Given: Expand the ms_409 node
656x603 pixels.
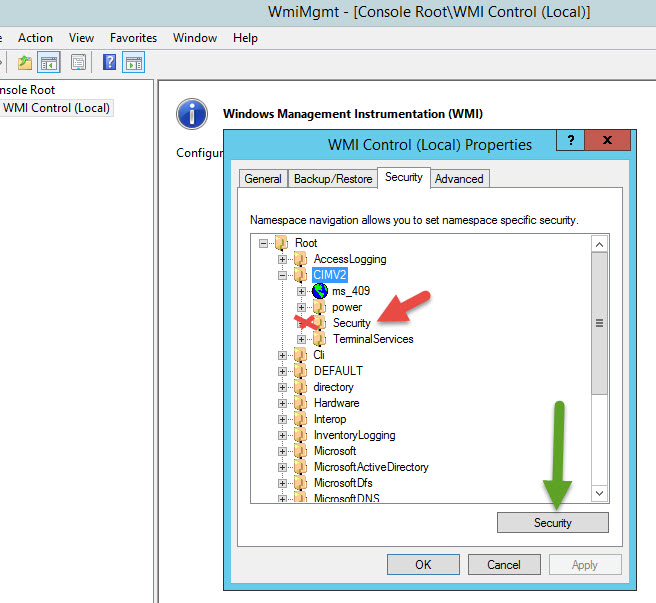Looking at the screenshot, I should pyautogui.click(x=302, y=291).
